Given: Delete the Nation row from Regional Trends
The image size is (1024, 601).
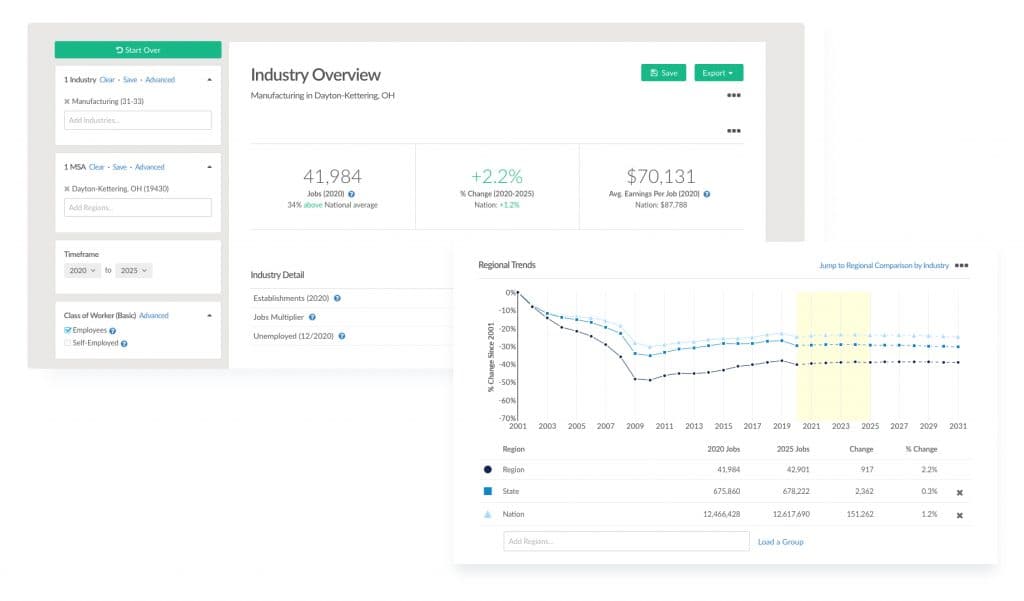Looking at the screenshot, I should 959,515.
